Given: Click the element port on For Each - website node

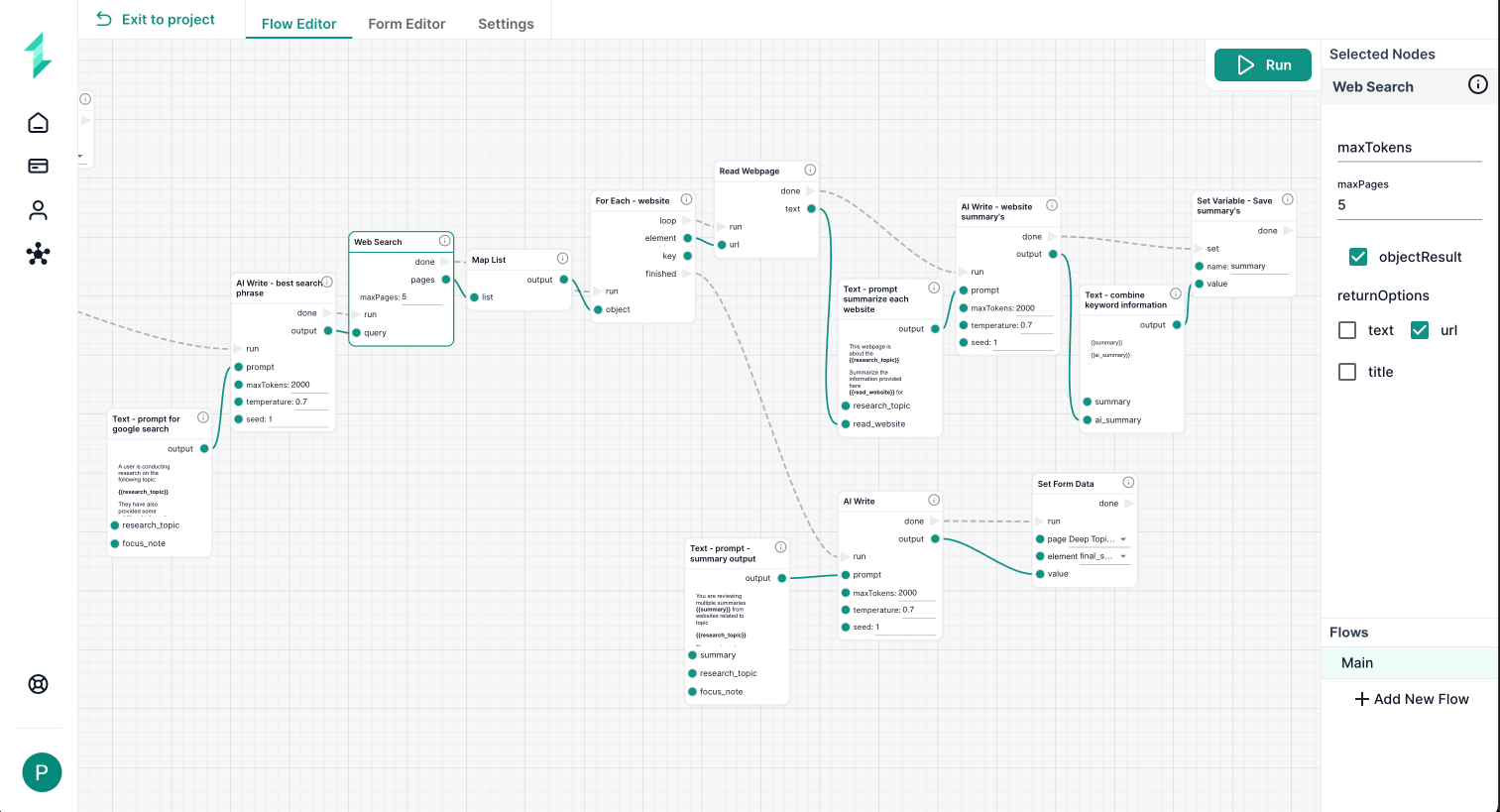Looking at the screenshot, I should (688, 238).
